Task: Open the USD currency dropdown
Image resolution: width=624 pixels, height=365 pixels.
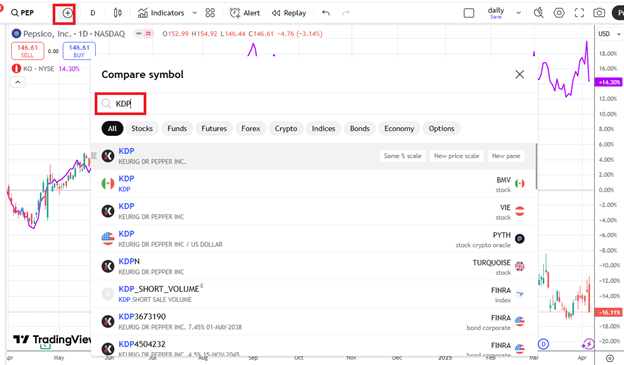Action: point(609,34)
